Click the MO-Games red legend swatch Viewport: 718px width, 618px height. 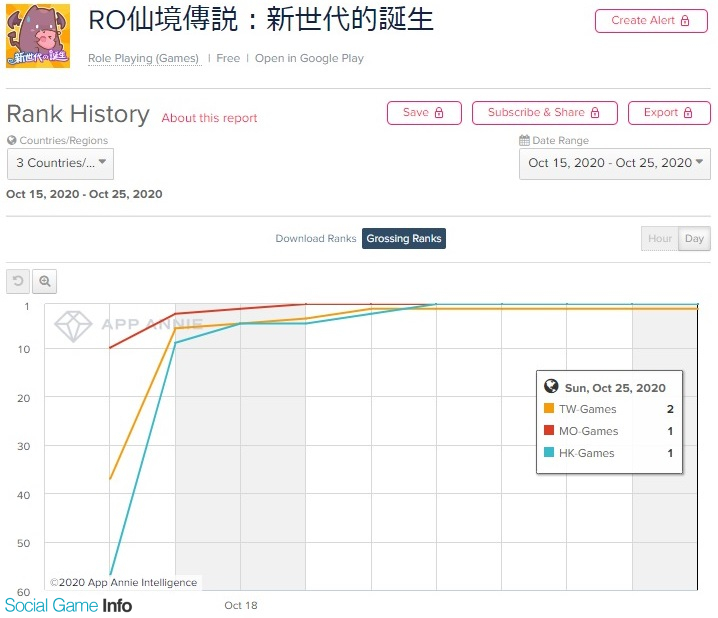click(549, 430)
